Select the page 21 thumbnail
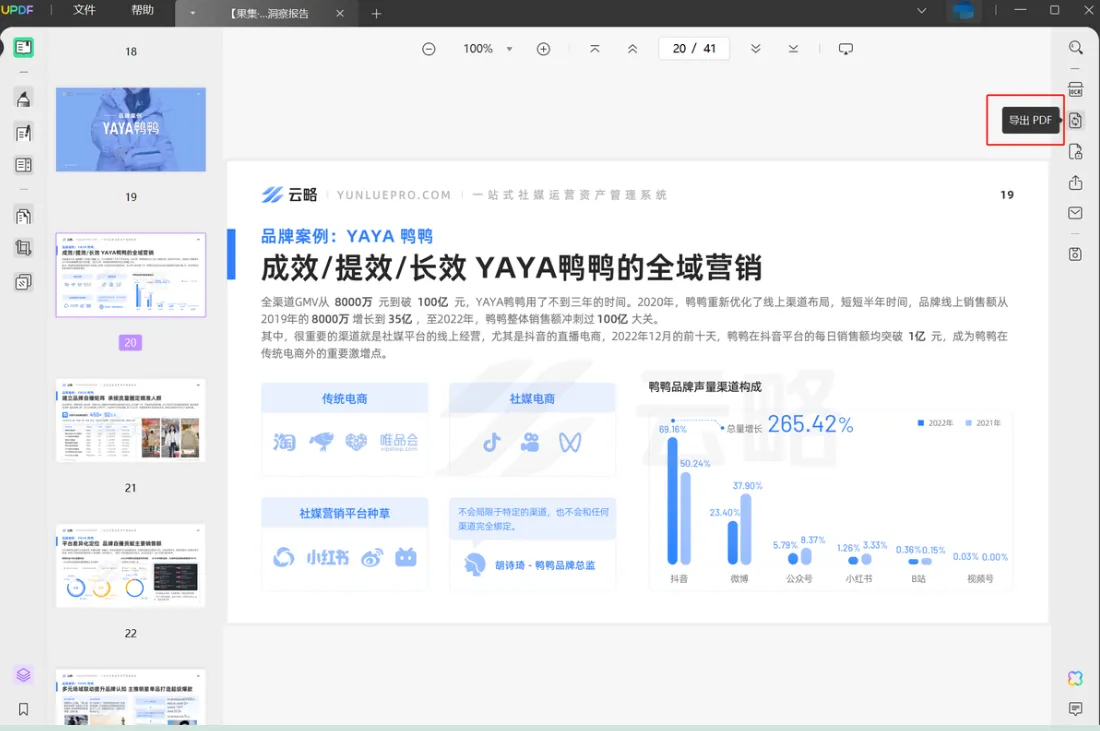Screen dimensions: 1100x731 [131, 420]
